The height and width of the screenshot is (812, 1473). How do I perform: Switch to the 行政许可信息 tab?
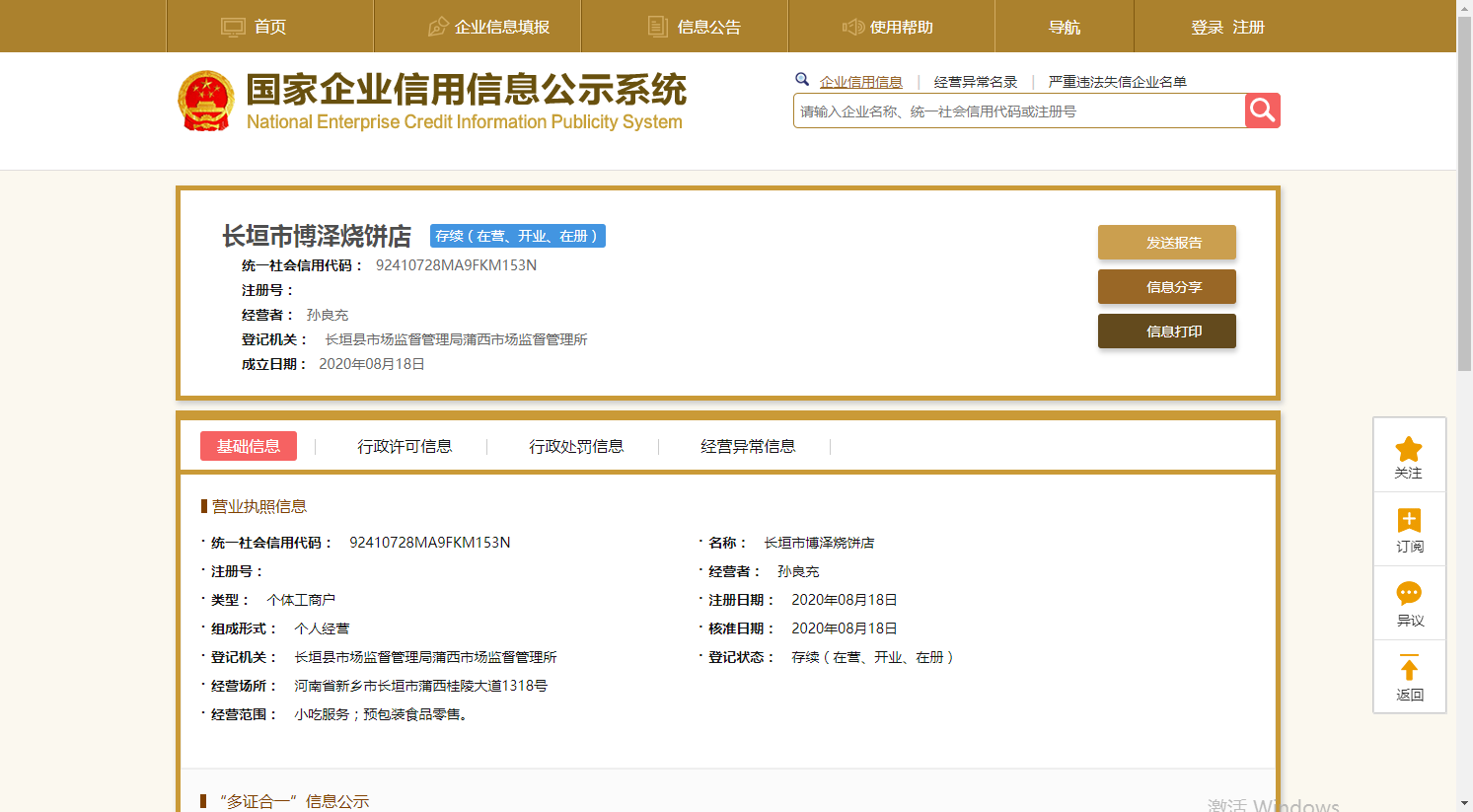(x=405, y=446)
